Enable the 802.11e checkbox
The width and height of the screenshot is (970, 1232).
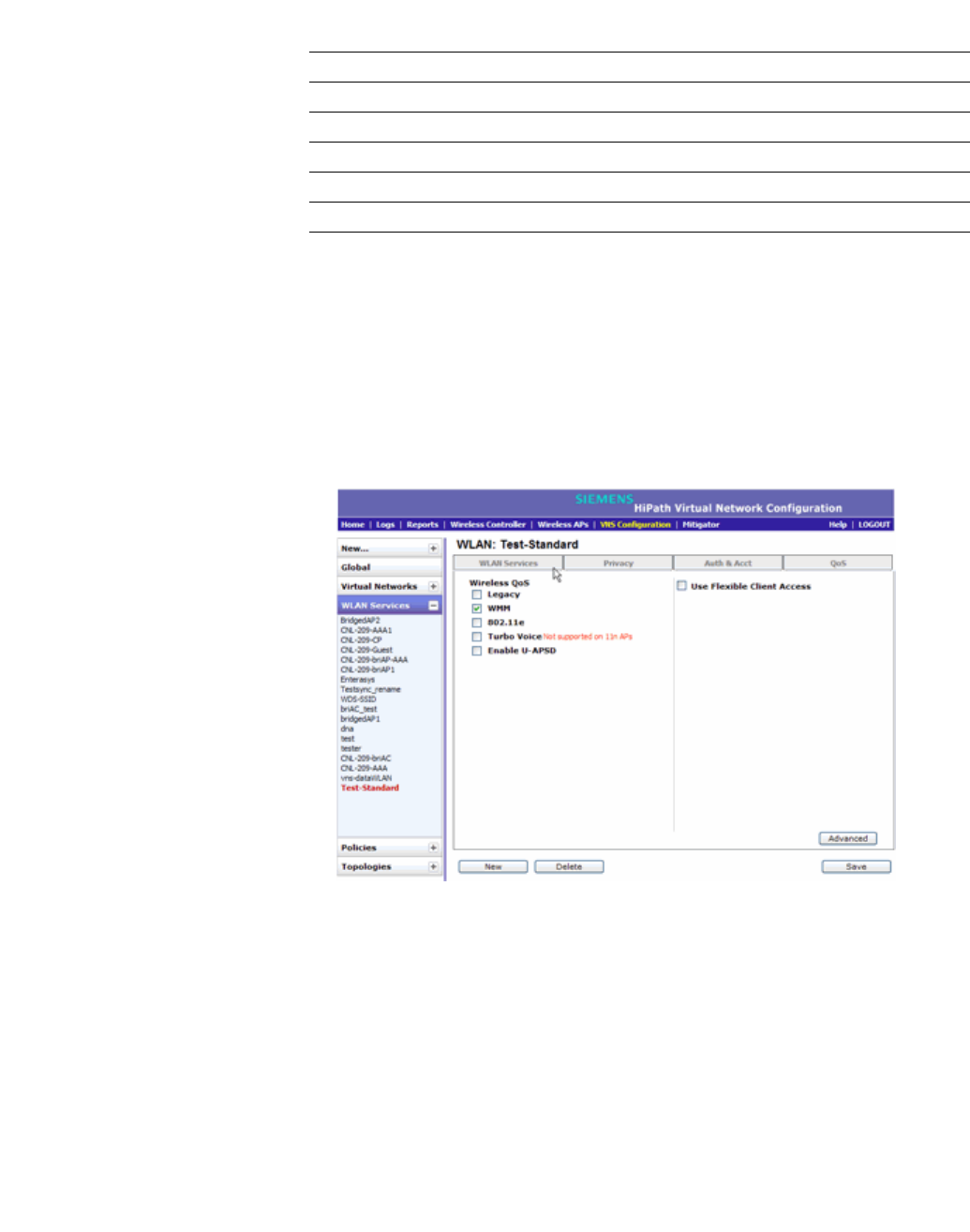476,623
